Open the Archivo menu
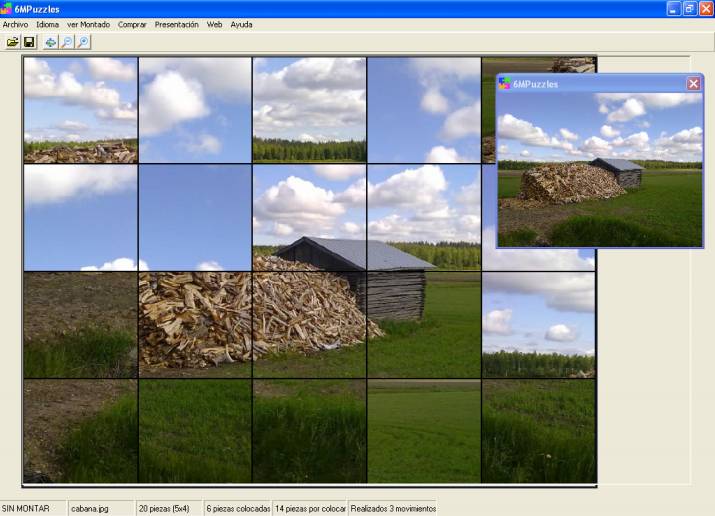The image size is (715, 516). pyautogui.click(x=16, y=25)
